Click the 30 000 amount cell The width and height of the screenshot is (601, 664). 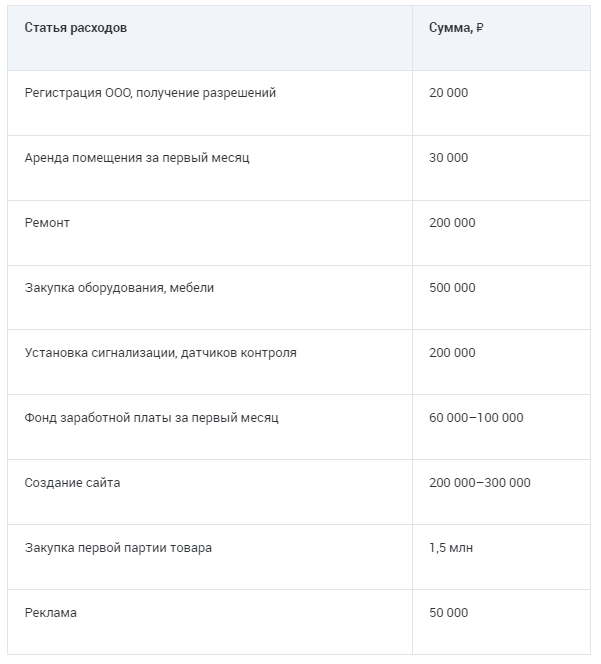[448, 158]
